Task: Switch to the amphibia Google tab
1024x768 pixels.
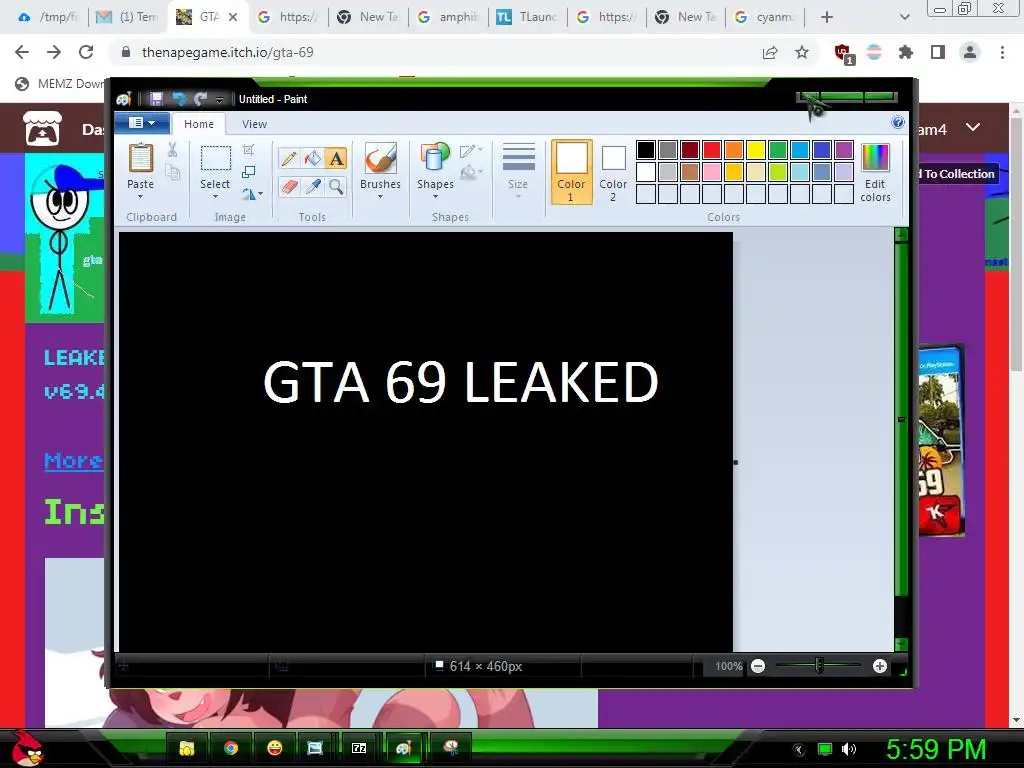Action: tap(448, 17)
